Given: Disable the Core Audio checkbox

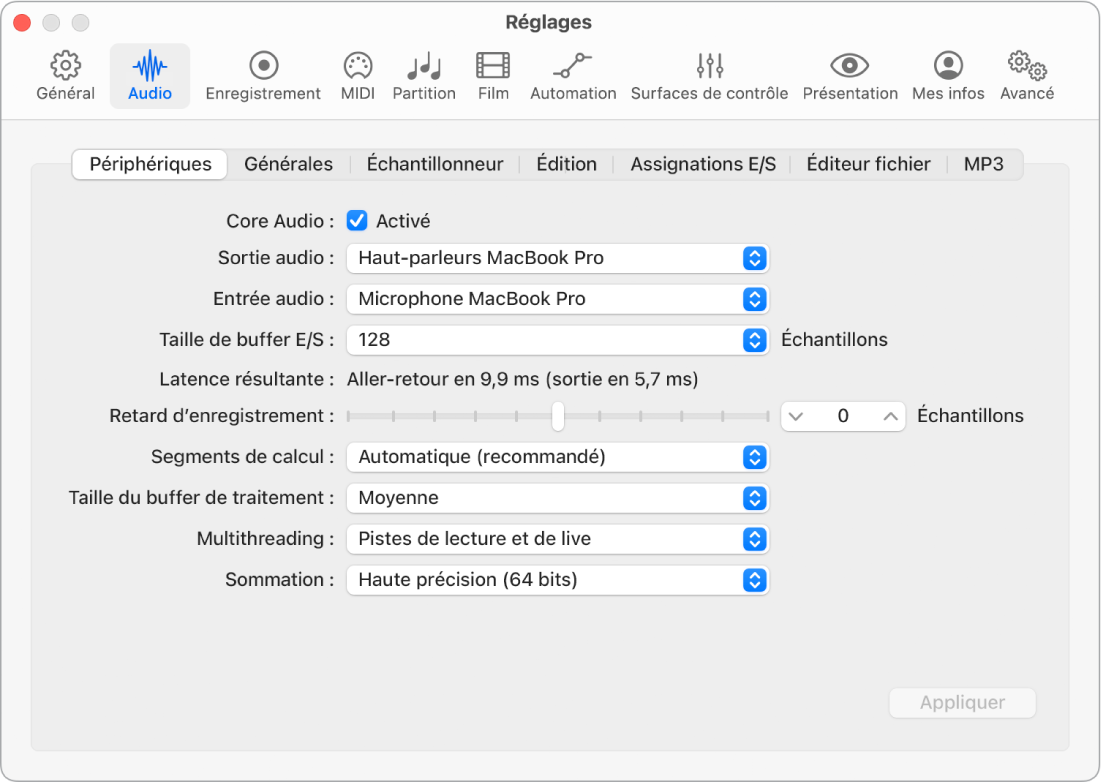Looking at the screenshot, I should pyautogui.click(x=357, y=220).
